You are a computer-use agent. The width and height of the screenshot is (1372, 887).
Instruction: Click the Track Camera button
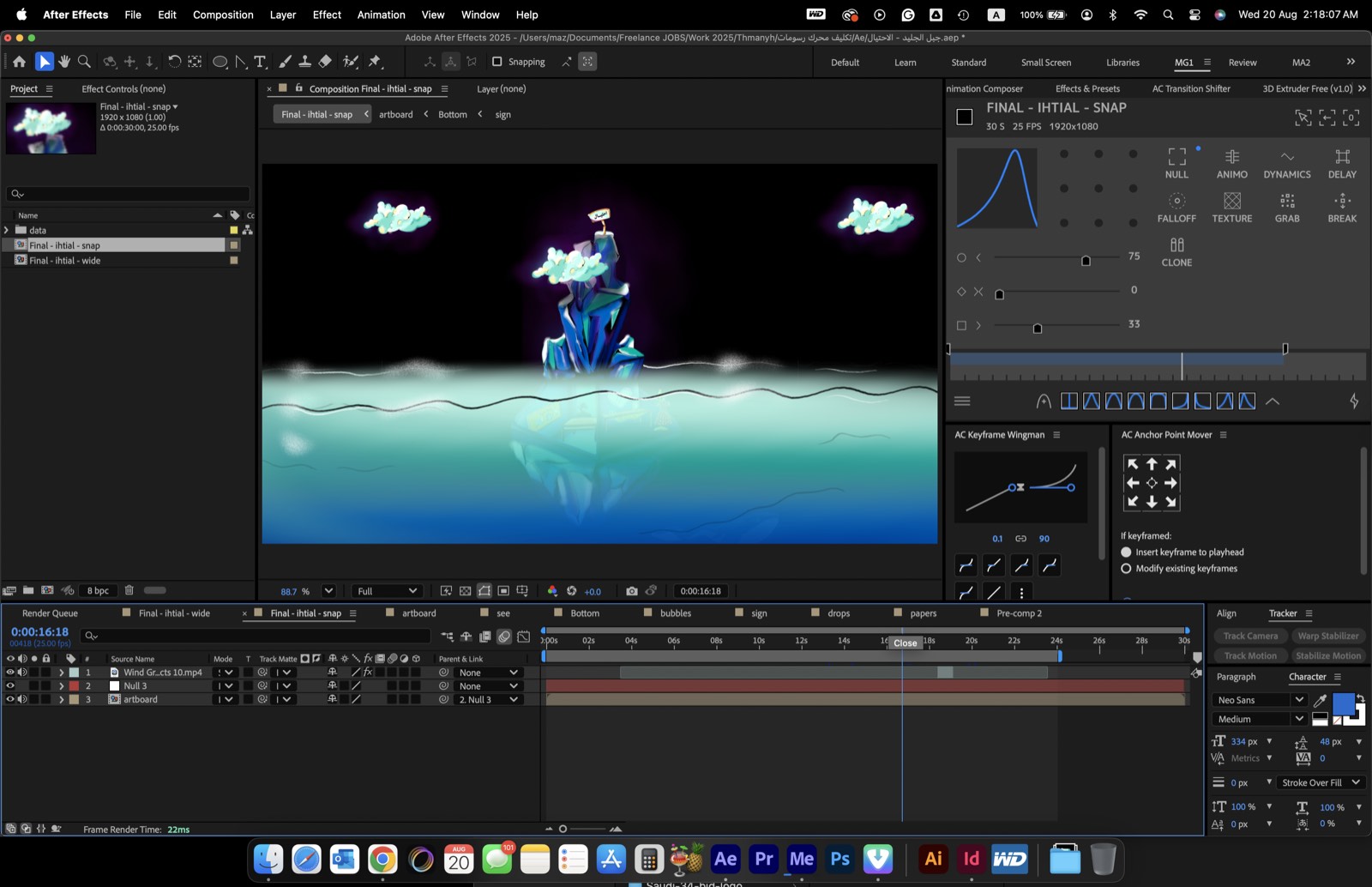(1250, 636)
